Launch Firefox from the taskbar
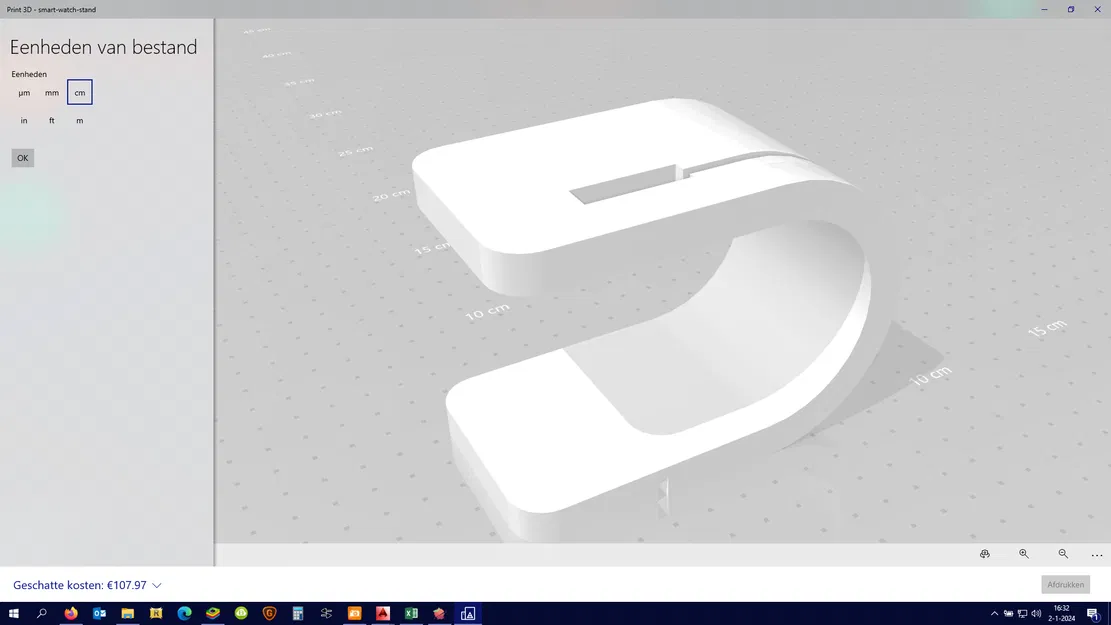The image size is (1111, 625). (x=71, y=614)
